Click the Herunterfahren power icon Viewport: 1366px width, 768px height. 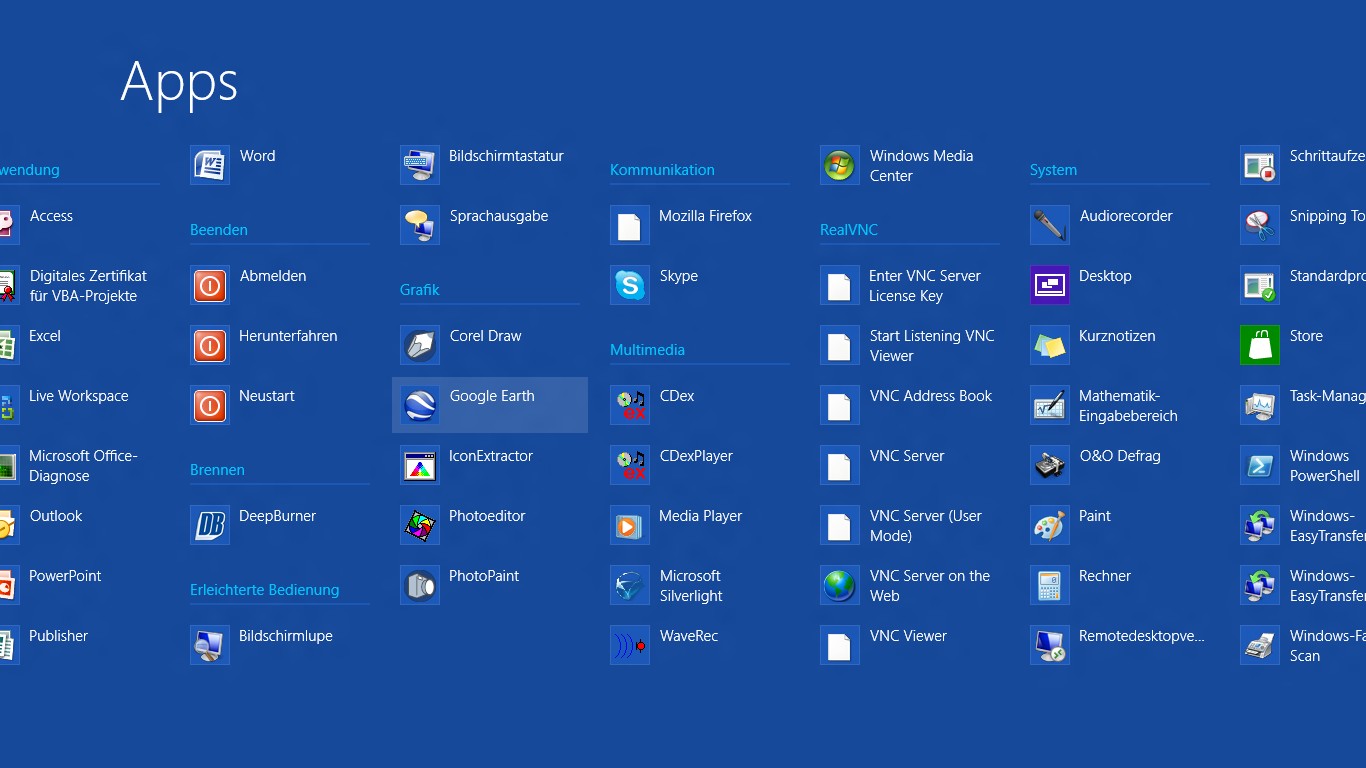coord(210,345)
